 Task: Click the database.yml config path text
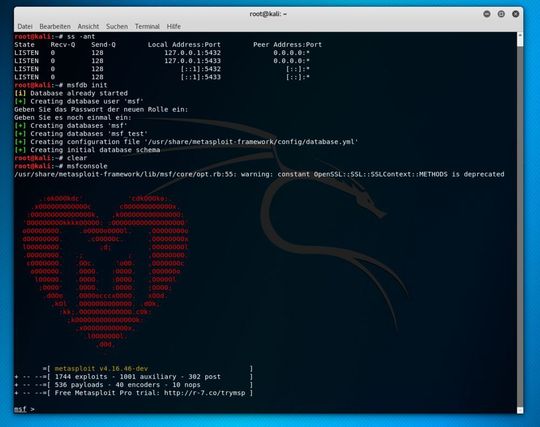point(252,142)
